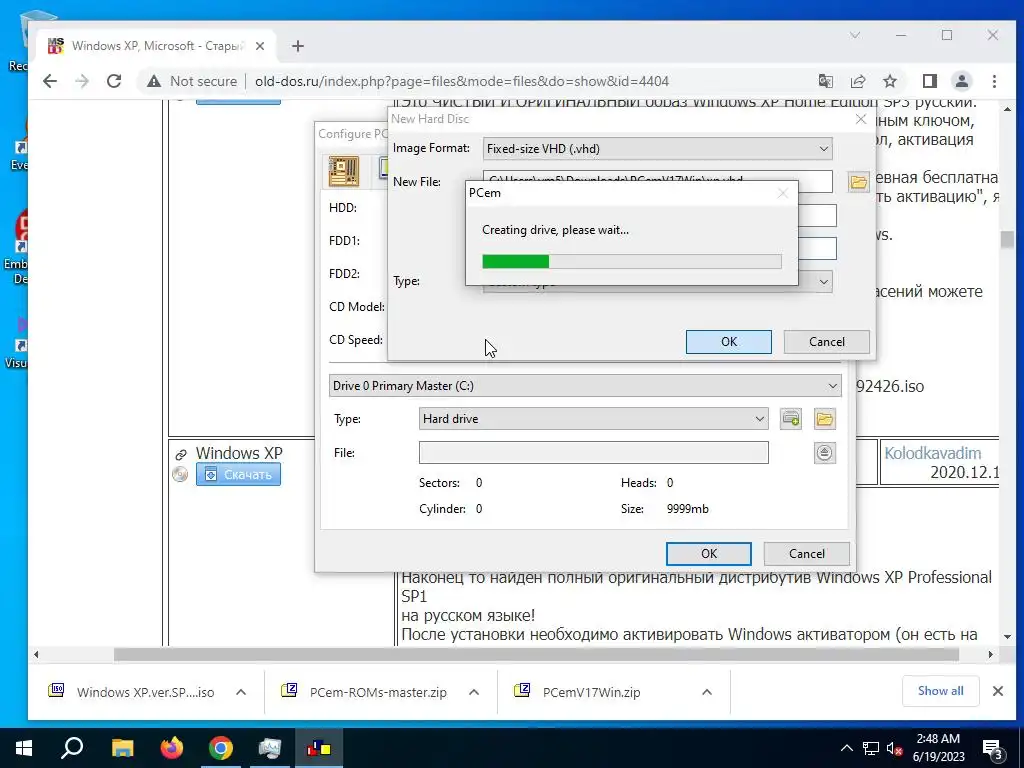Close the Windows XP, Microsoft tab
This screenshot has height=768, width=1024.
tap(260, 46)
